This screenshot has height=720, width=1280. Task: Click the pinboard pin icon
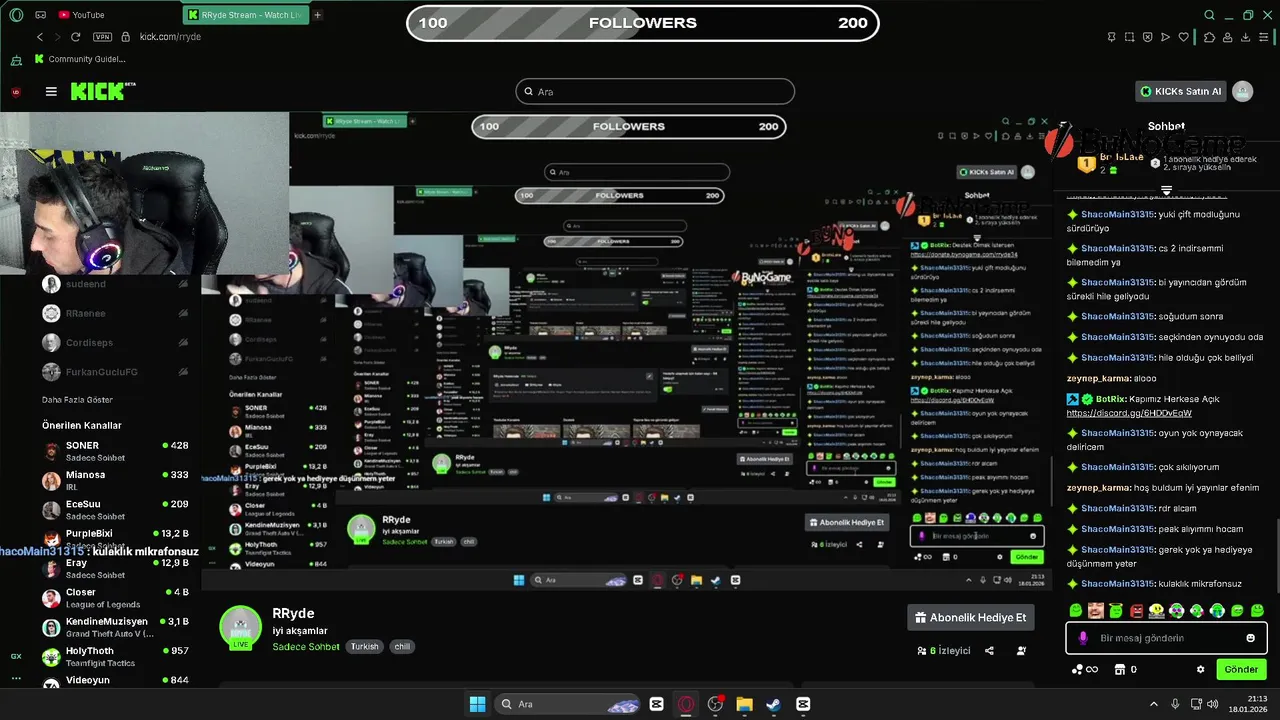(x=1111, y=37)
